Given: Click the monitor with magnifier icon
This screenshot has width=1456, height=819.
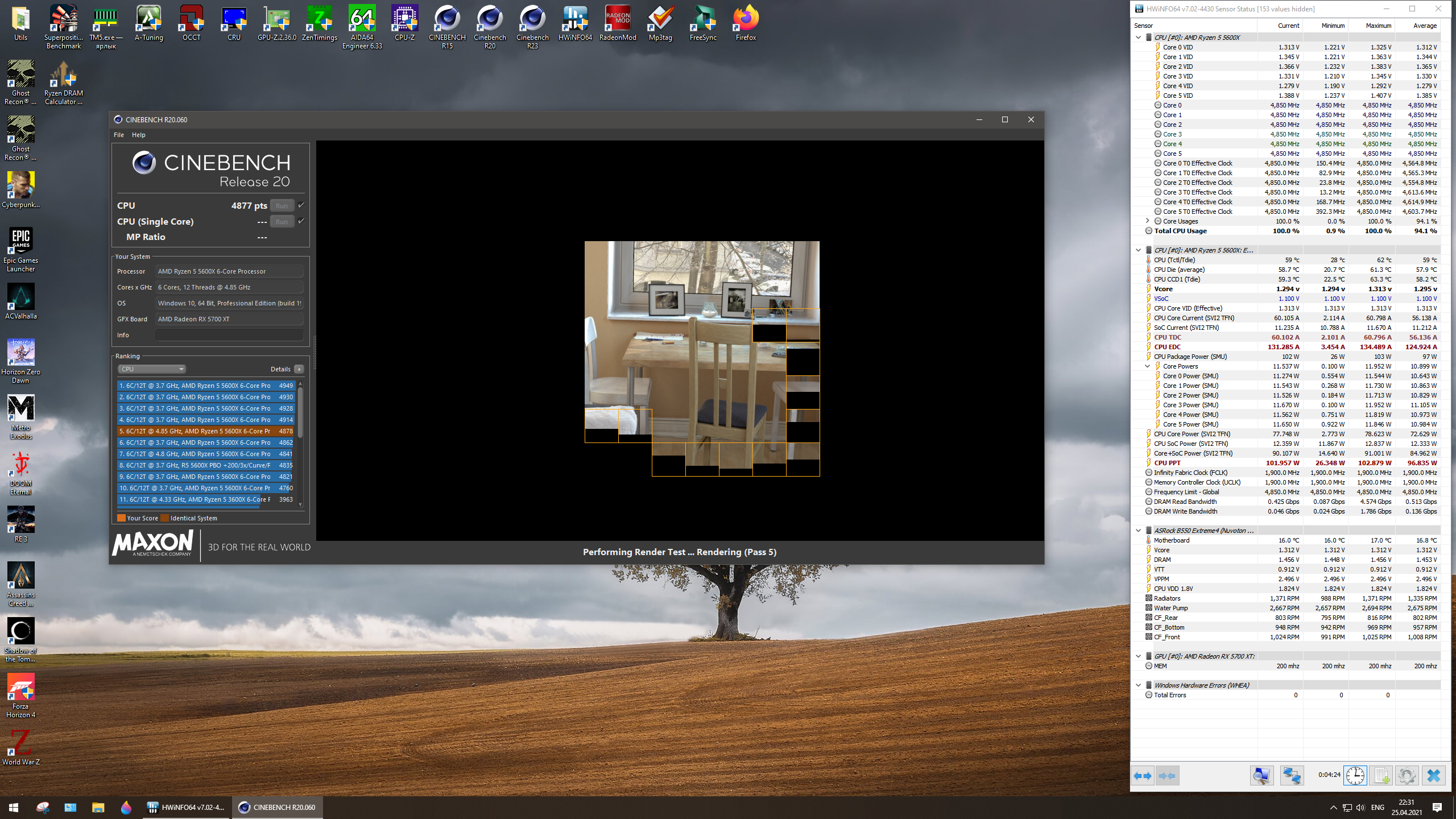Looking at the screenshot, I should 1261,776.
